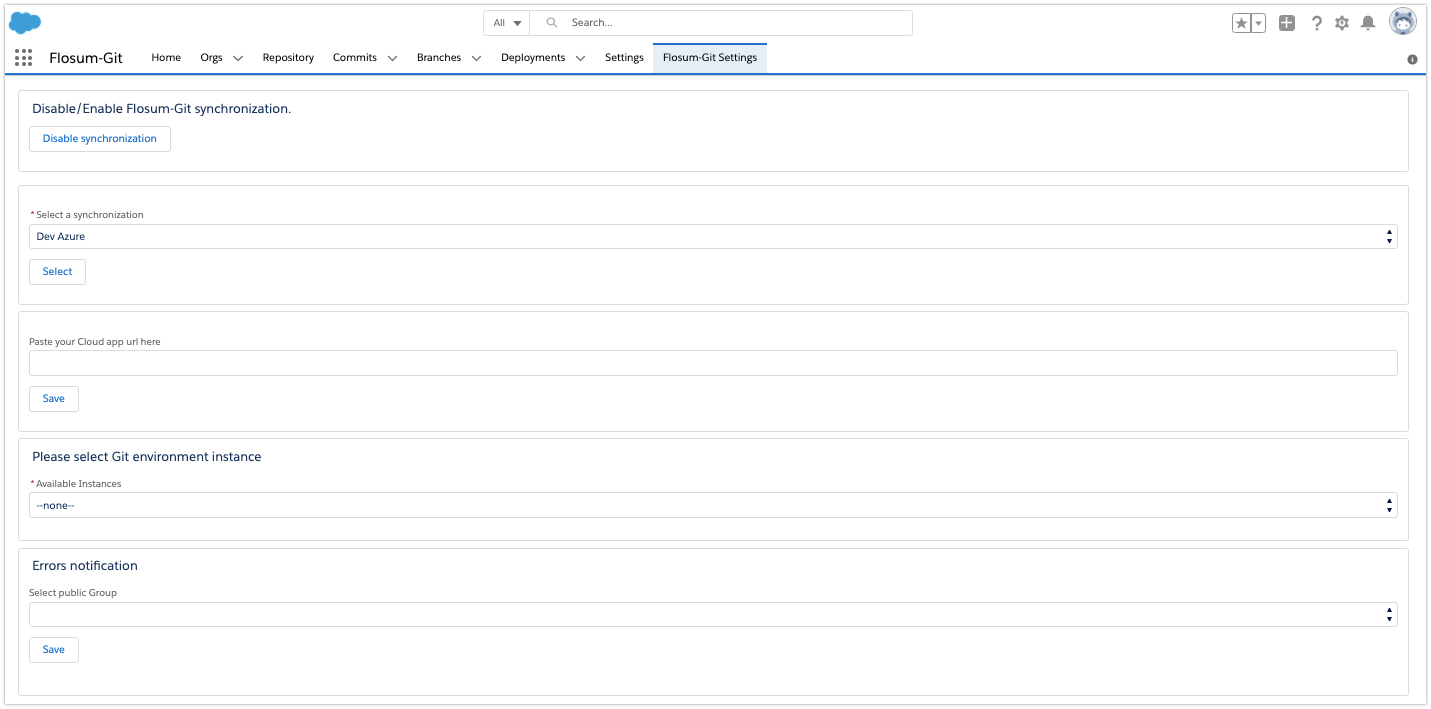The width and height of the screenshot is (1431, 709).
Task: Open the App Launcher grid icon
Action: click(x=24, y=58)
